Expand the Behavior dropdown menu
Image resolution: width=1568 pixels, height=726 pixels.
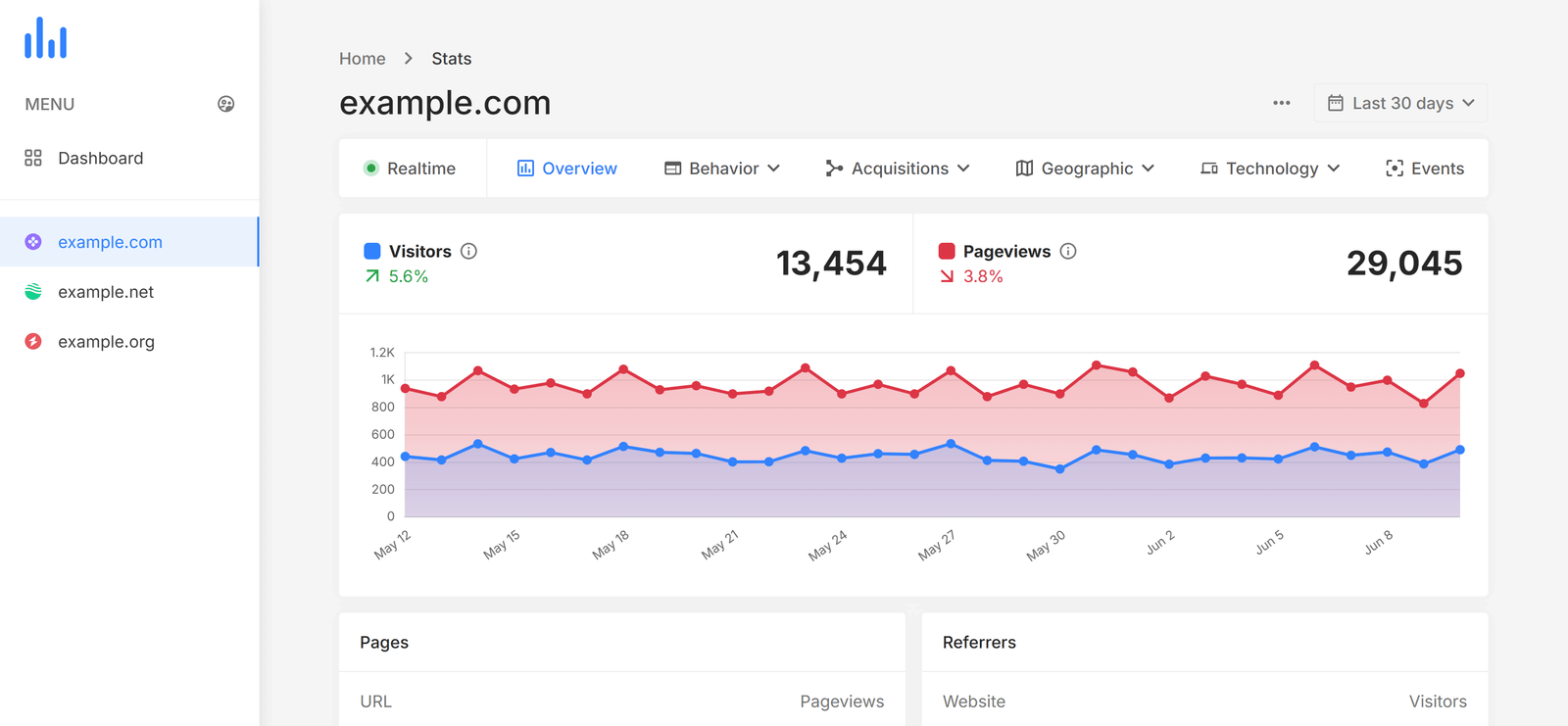coord(722,169)
